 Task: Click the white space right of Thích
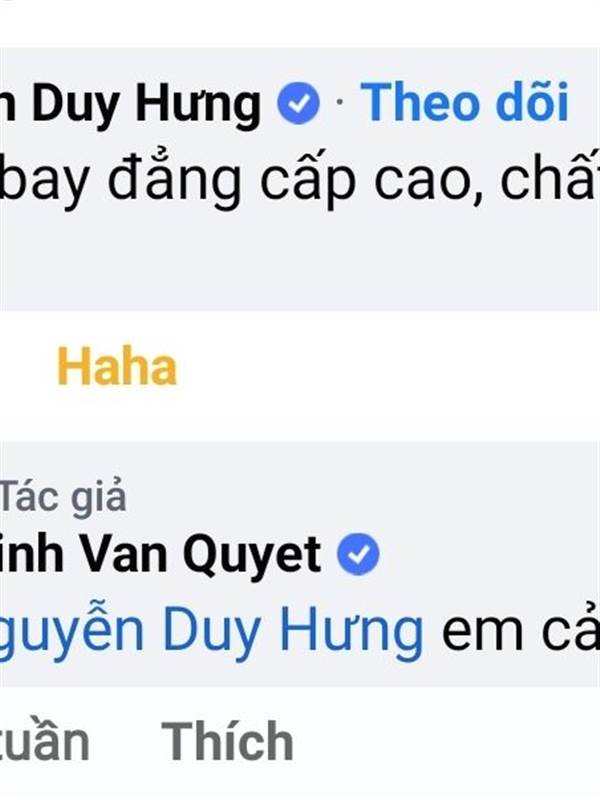446,741
